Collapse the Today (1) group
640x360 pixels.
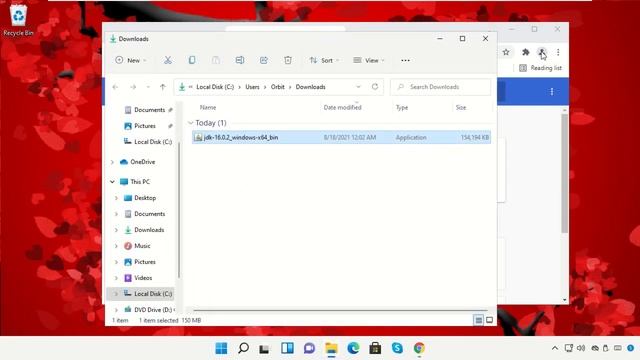coord(191,123)
